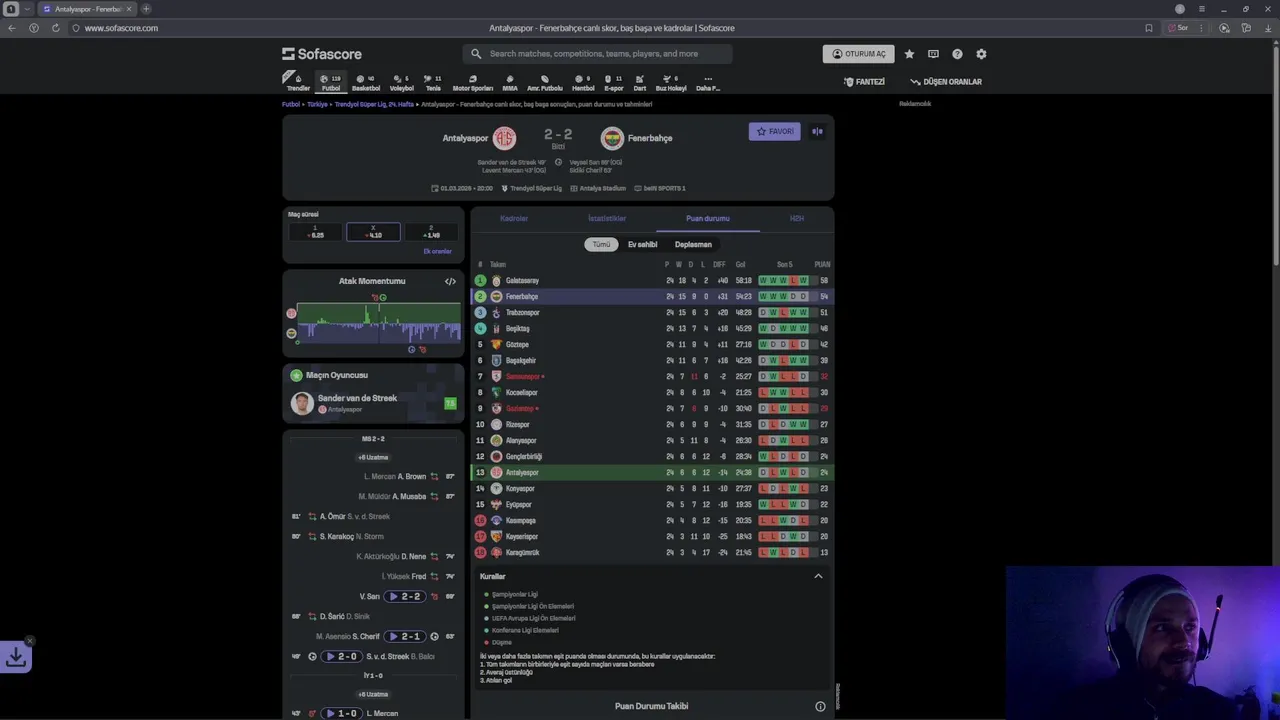Select the home win odds 1 option
Viewport: 1280px width, 720px height.
coord(315,232)
